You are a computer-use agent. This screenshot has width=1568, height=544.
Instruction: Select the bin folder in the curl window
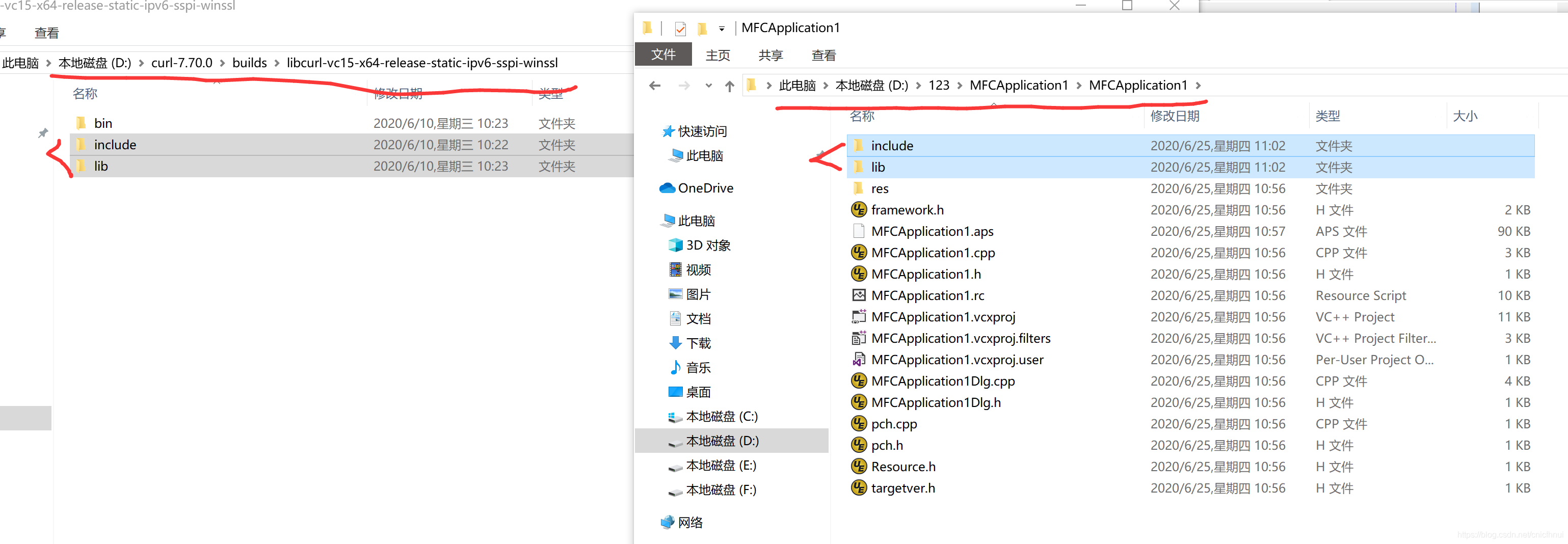point(352,124)
